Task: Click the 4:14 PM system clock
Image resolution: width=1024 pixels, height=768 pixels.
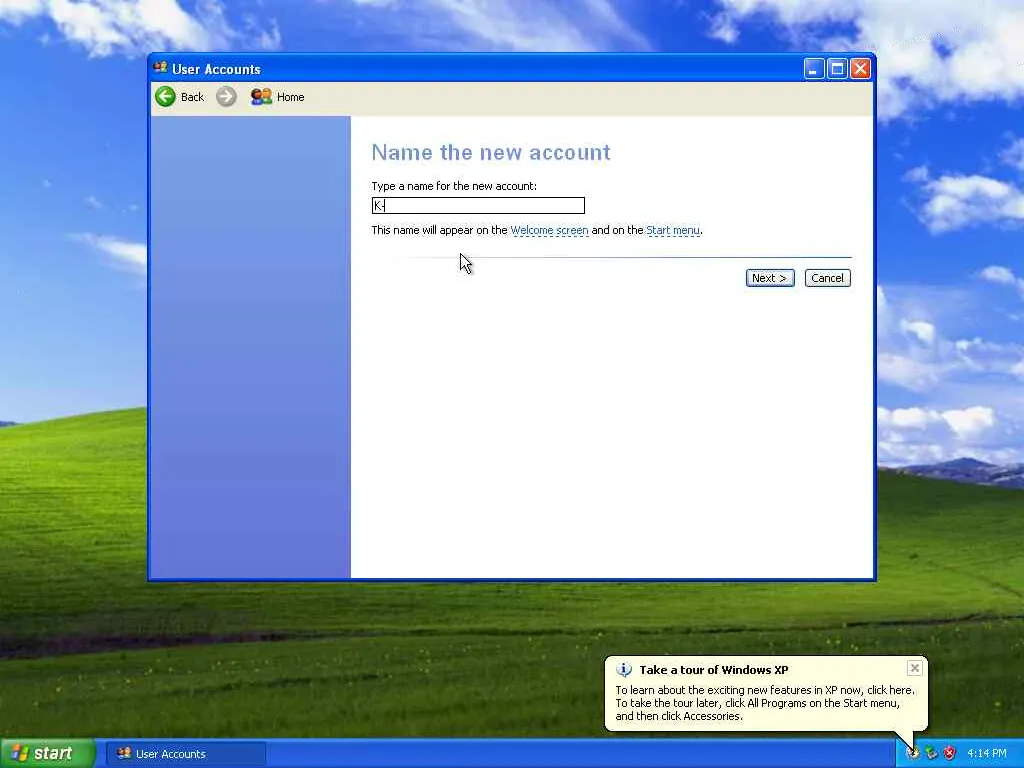Action: (987, 753)
